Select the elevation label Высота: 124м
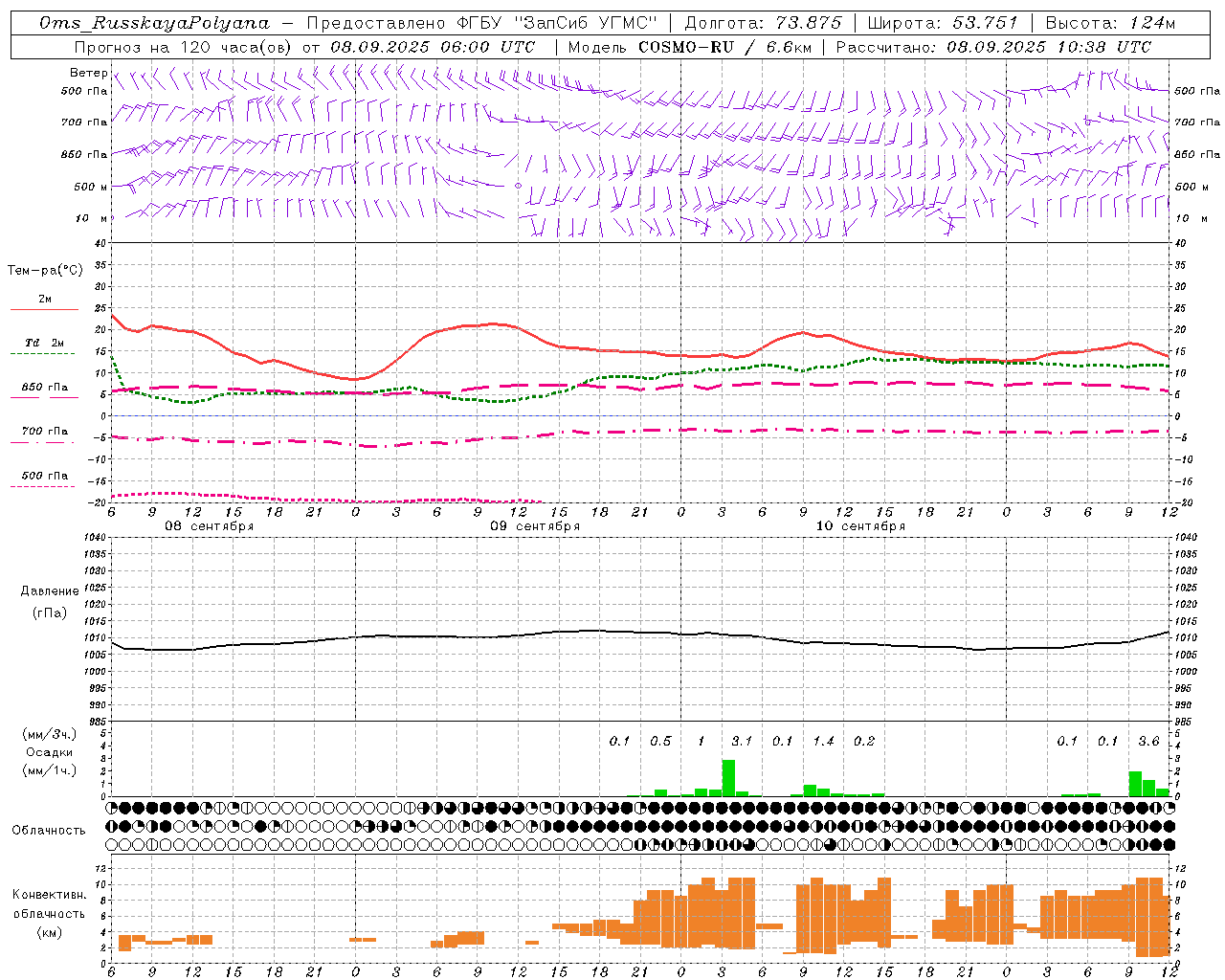Screen dimensions: 1225x980 (x=1110, y=23)
